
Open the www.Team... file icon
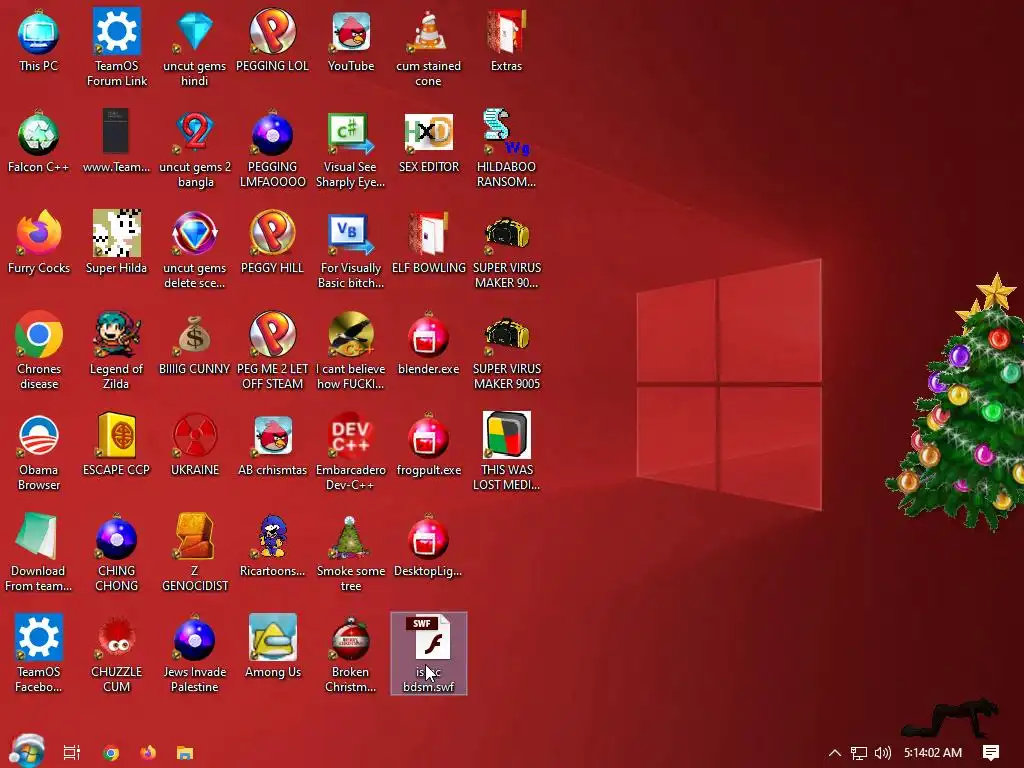116,142
